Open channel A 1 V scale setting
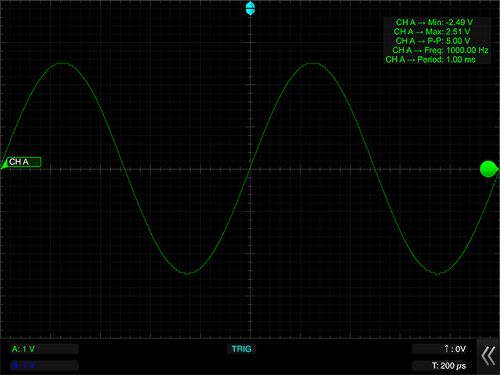The image size is (500, 375). click(44, 349)
